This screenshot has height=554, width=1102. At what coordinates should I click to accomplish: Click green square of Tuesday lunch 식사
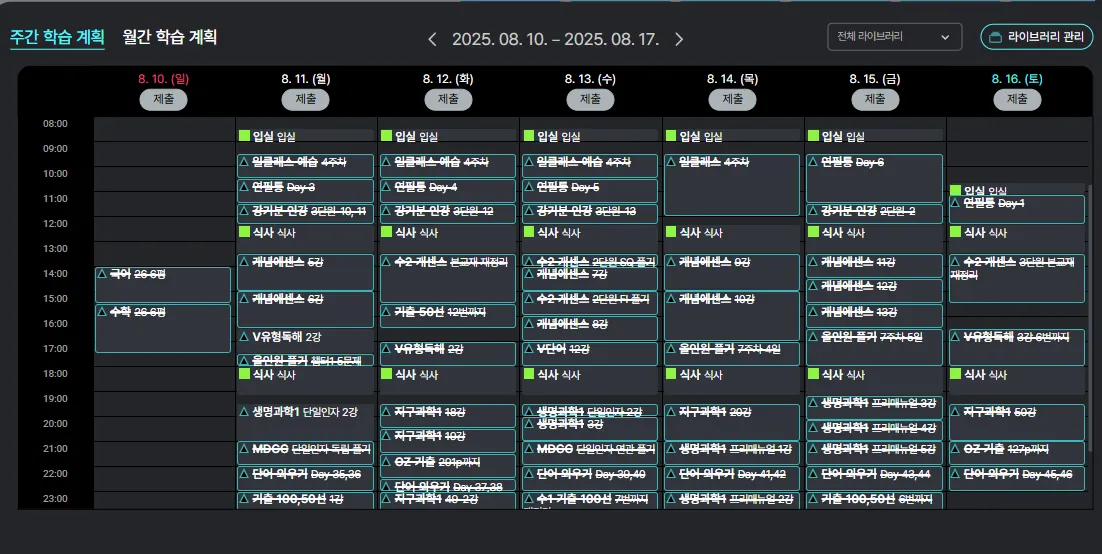pyautogui.click(x=387, y=232)
